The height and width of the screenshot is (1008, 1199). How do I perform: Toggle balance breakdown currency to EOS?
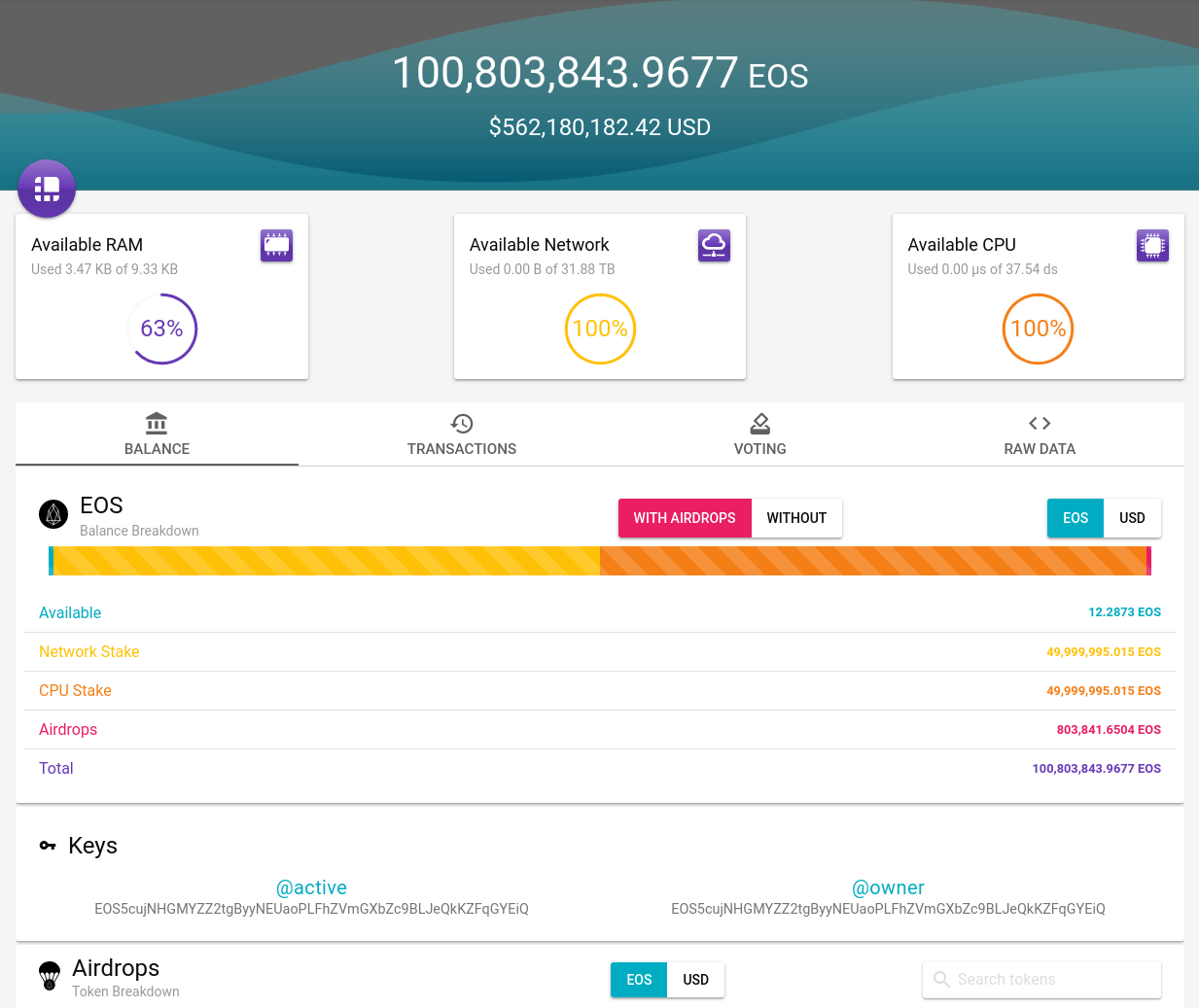[x=1076, y=518]
